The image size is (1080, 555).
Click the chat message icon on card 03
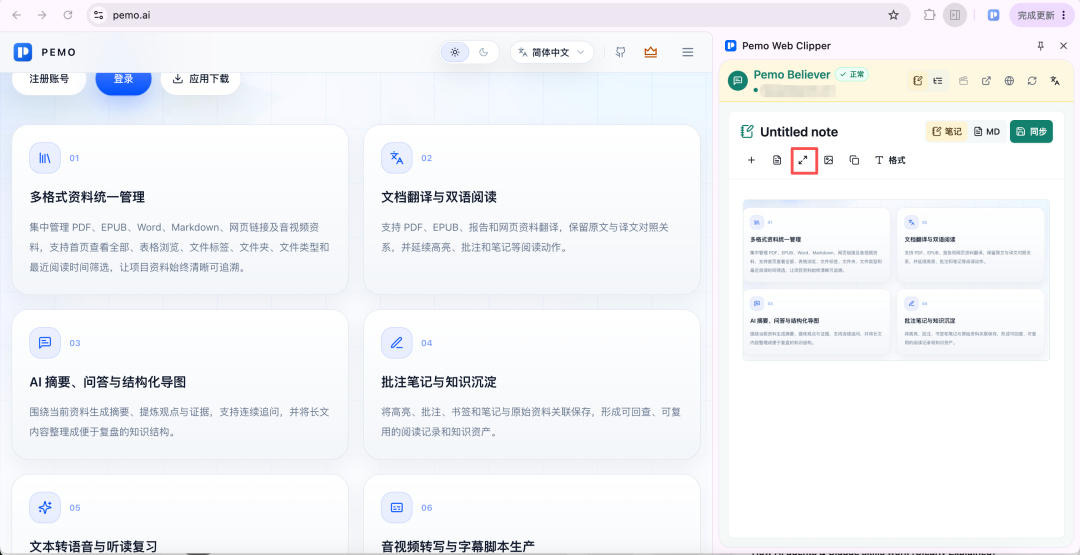(45, 343)
